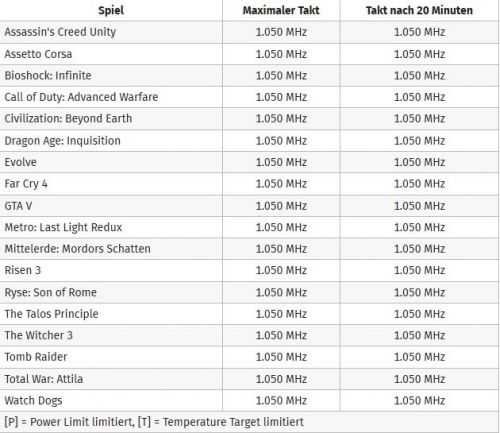
Task: Select Metro: Last Light Redux
Action: click(x=63, y=227)
